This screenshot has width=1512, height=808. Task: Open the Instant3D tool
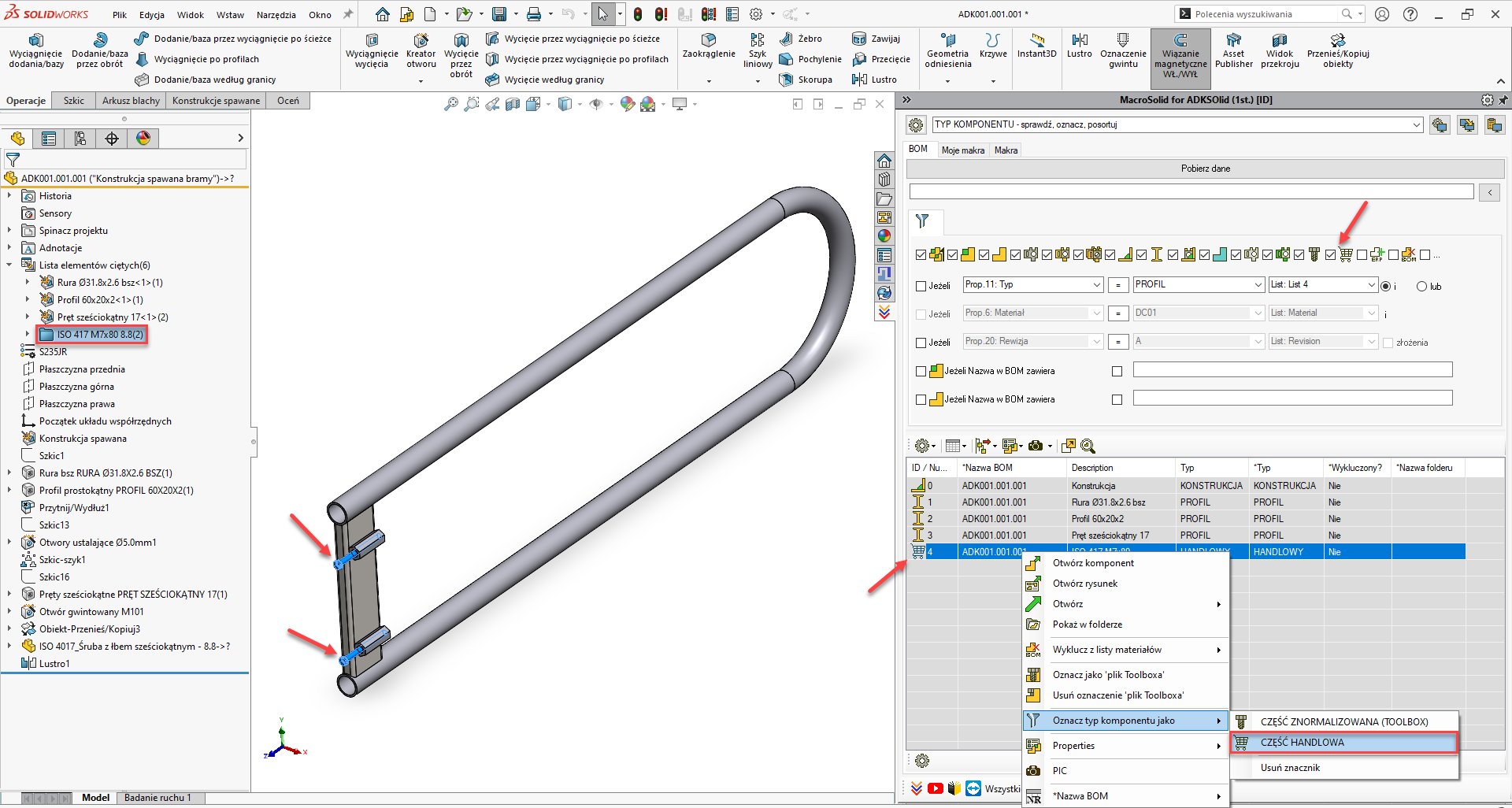point(1036,41)
